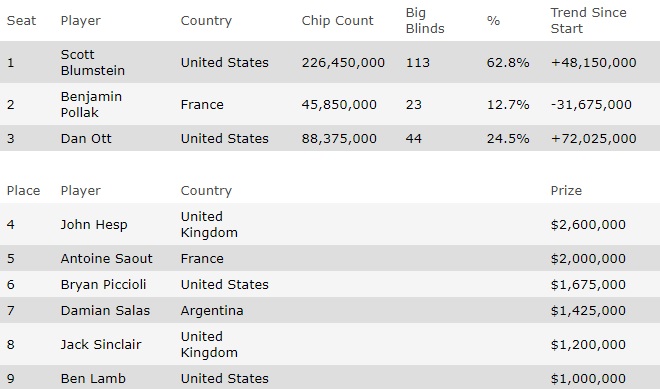This screenshot has width=660, height=389.
Task: Click the Chip Count column header
Action: [337, 21]
